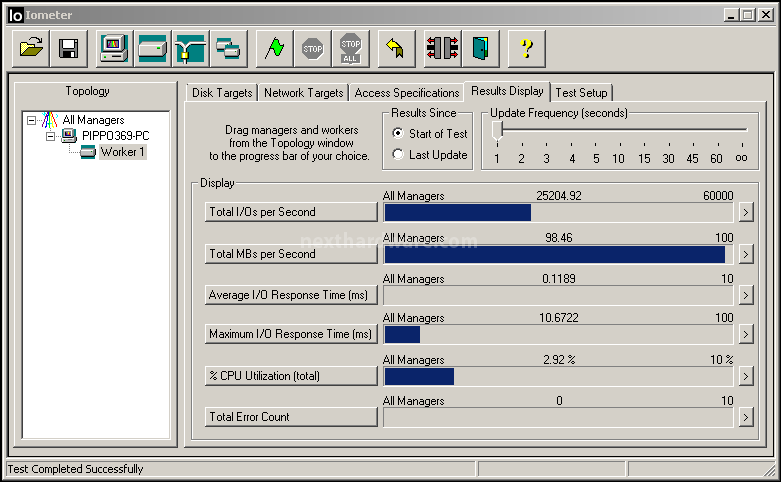Select PIPPO369-PC manager in tree
The image size is (781, 482).
pyautogui.click(x=116, y=136)
